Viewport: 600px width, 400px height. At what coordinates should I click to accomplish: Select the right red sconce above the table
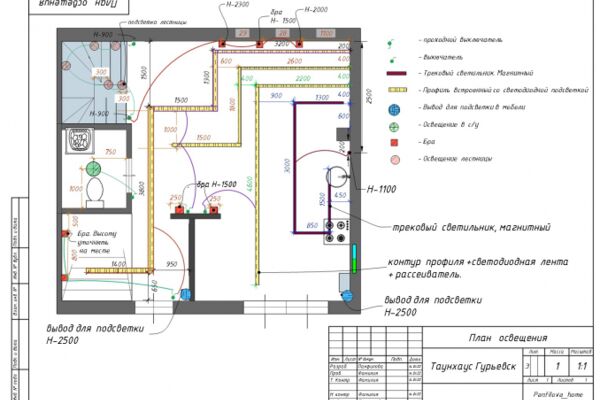click(213, 210)
